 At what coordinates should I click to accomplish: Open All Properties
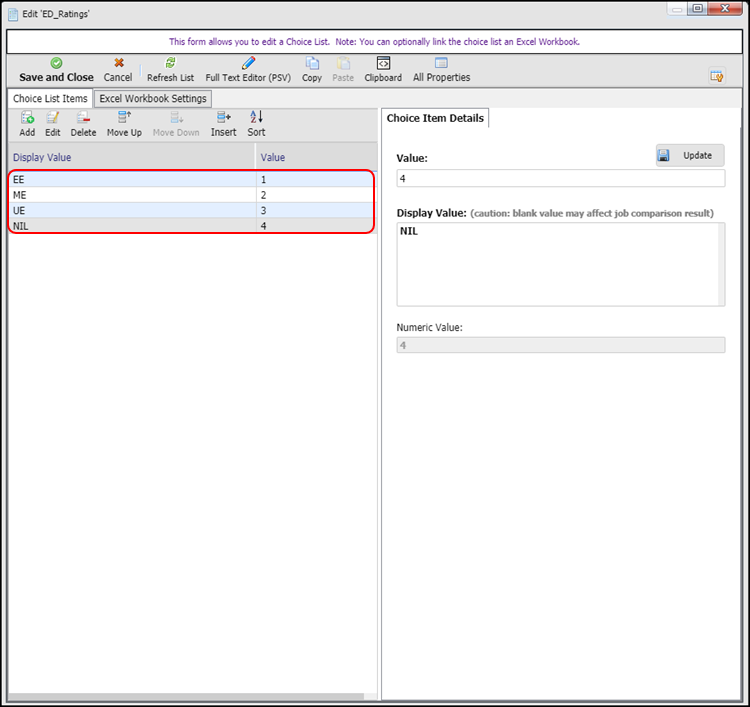coord(441,63)
